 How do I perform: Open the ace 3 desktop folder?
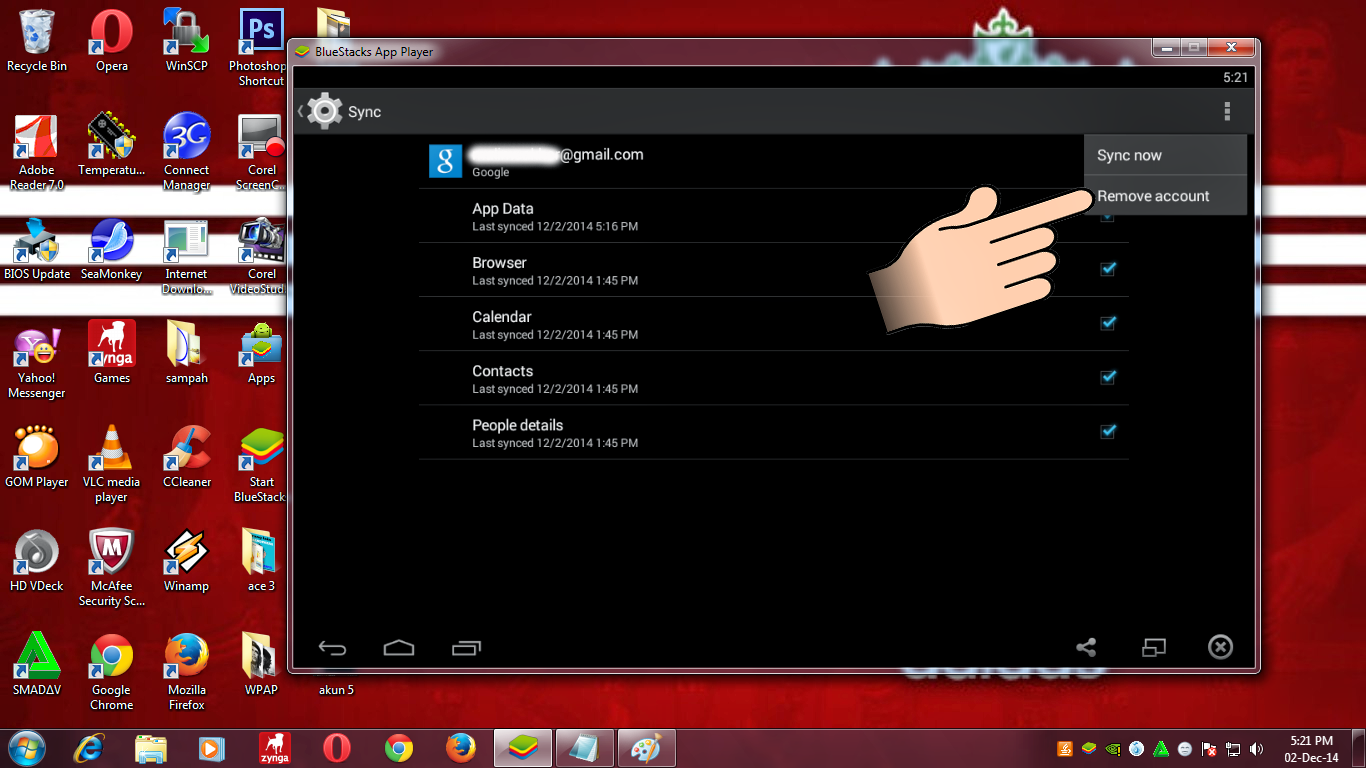261,561
